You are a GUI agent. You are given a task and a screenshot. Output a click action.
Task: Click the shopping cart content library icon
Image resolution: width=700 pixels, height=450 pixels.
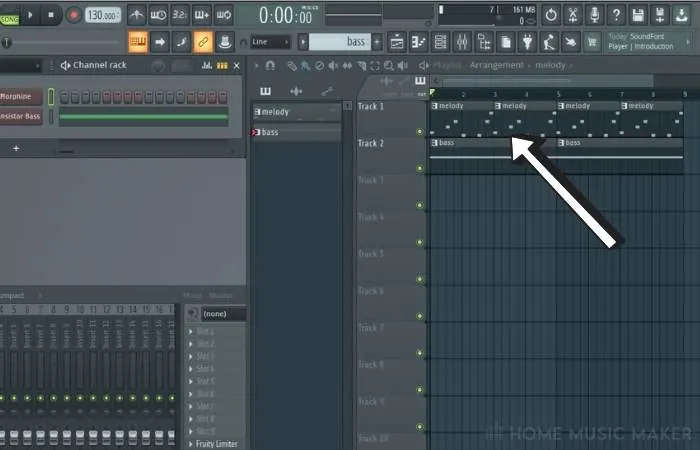pyautogui.click(x=592, y=42)
